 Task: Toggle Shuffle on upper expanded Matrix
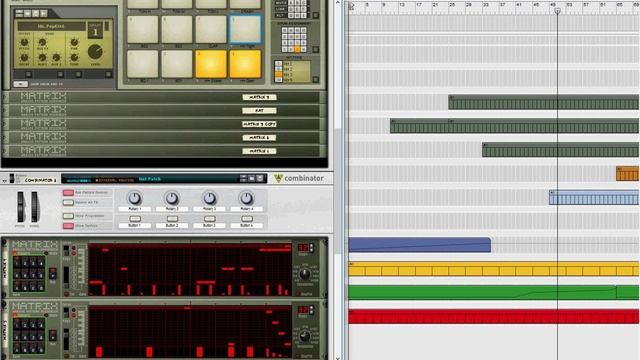pyautogui.click(x=298, y=293)
